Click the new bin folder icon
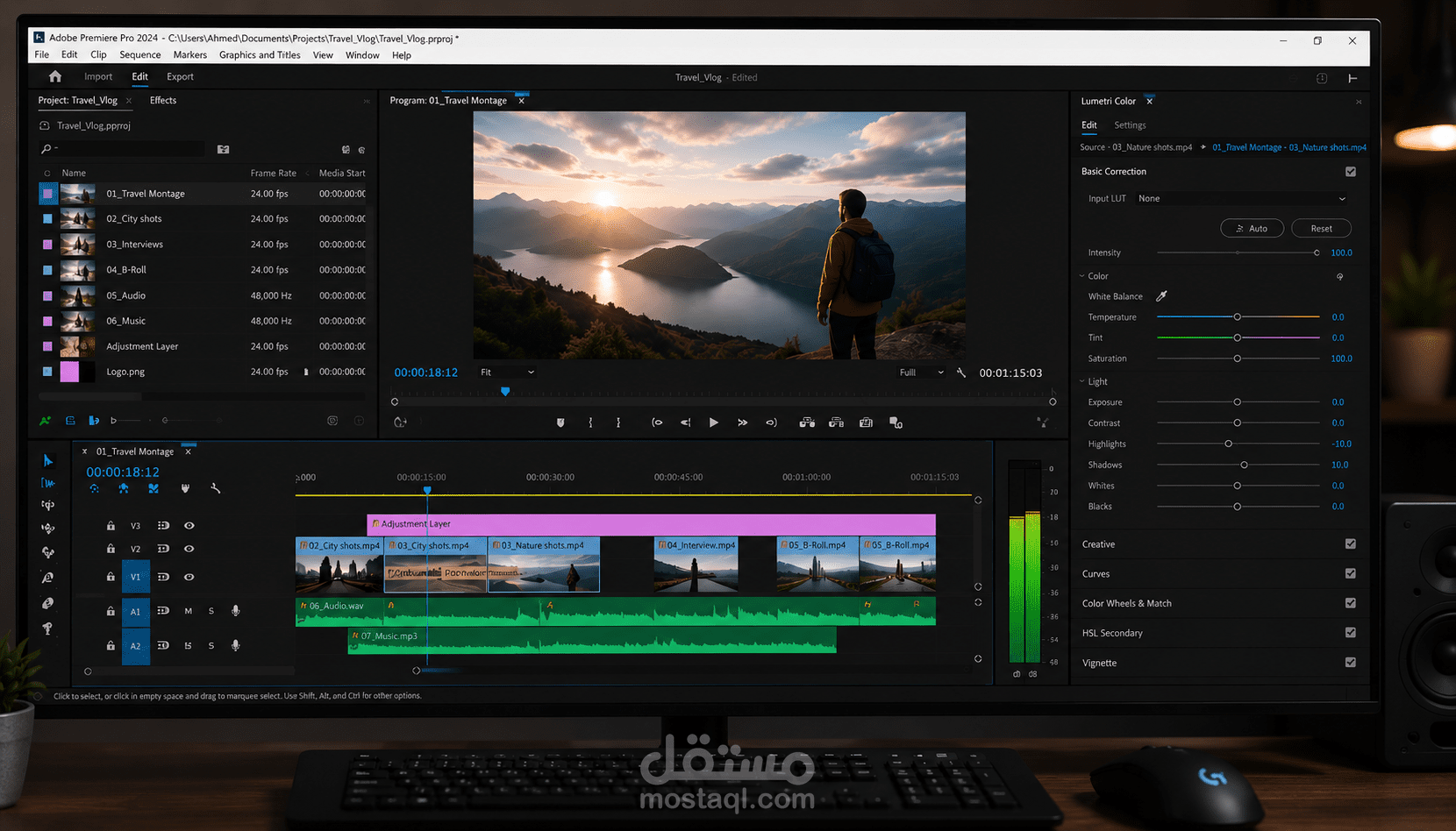The width and height of the screenshot is (1456, 831). (224, 150)
